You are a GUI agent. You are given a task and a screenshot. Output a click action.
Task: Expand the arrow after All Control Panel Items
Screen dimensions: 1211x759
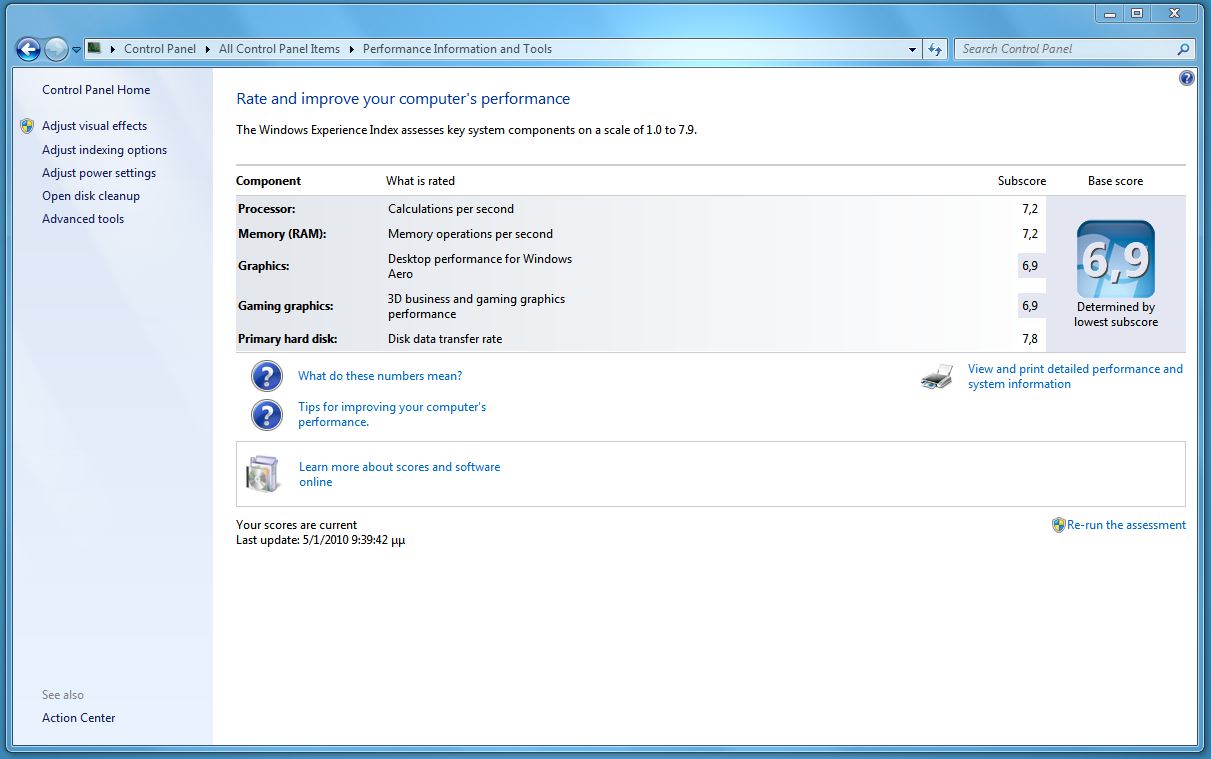click(351, 48)
